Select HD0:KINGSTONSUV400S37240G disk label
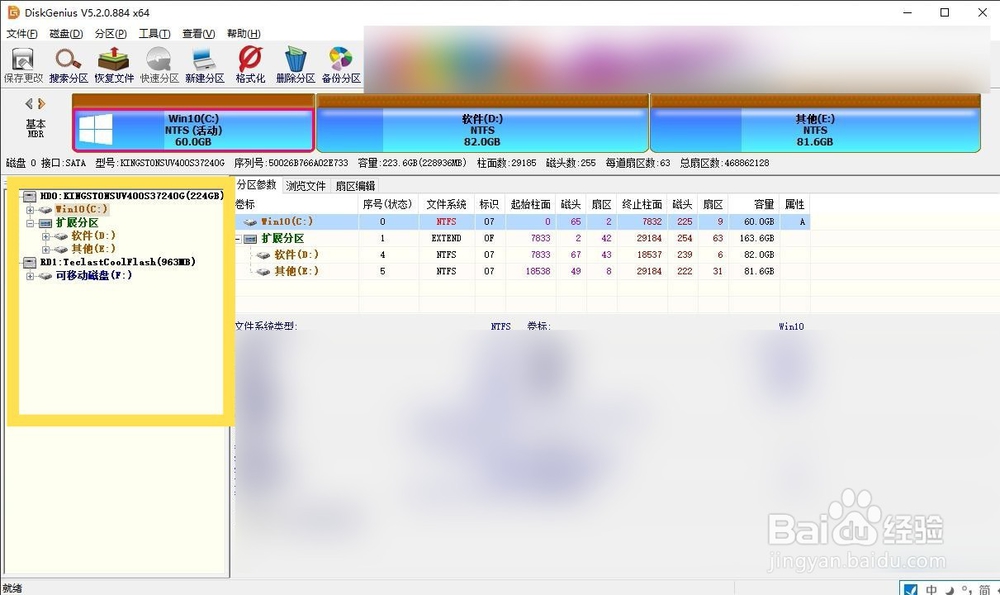The width and height of the screenshot is (1000, 595). 132,196
